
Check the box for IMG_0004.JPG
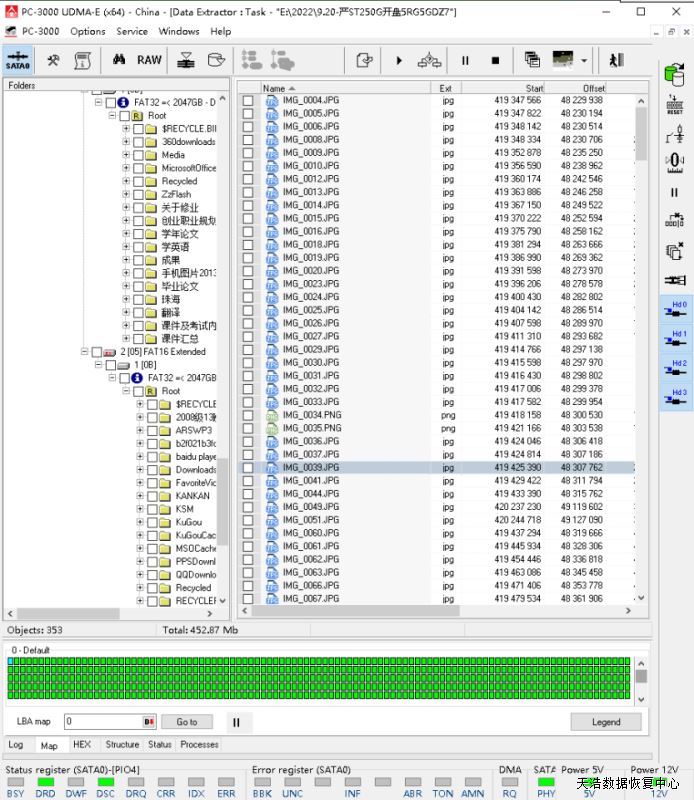coord(248,101)
